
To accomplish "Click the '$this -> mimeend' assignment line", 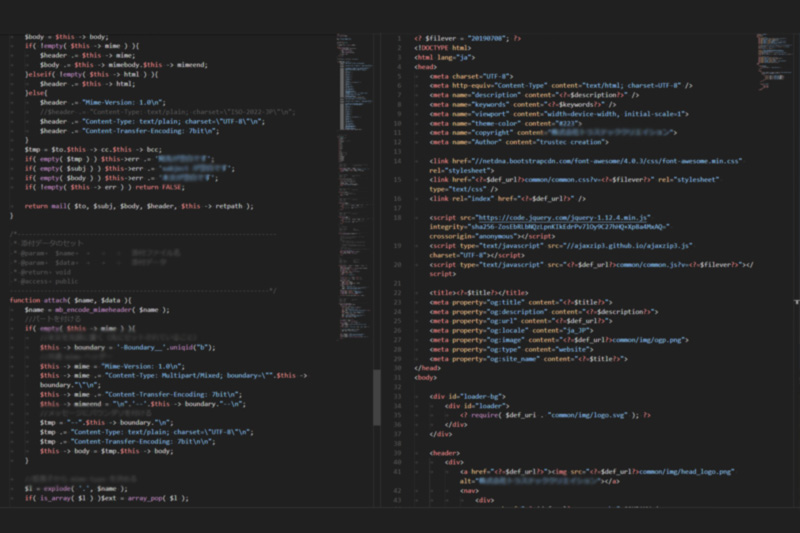I will pyautogui.click(x=143, y=404).
